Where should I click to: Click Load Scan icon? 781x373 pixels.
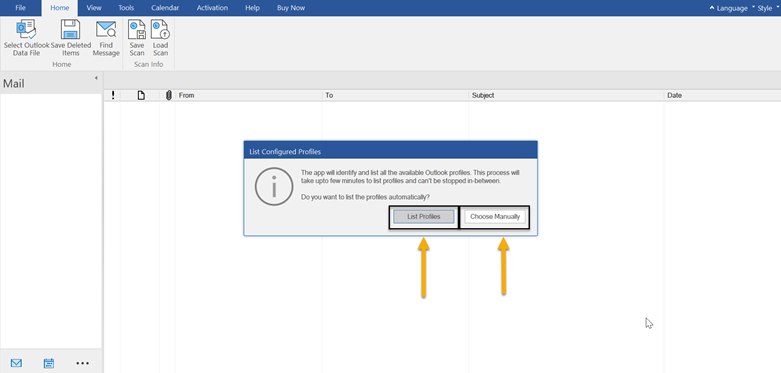(x=160, y=30)
